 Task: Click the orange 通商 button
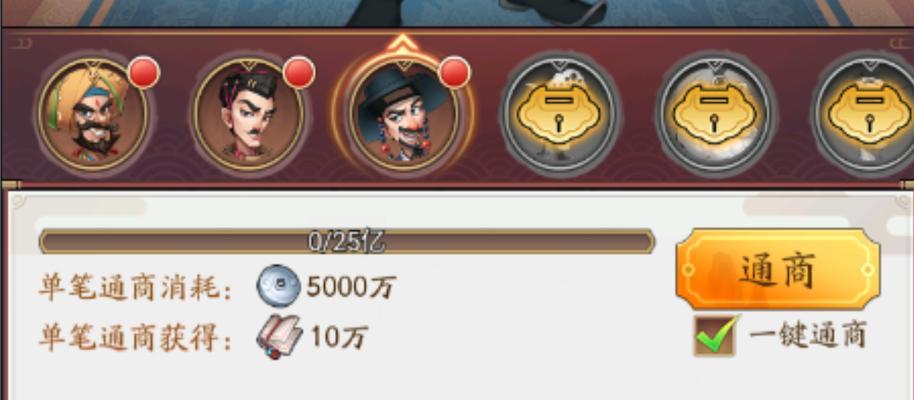778,269
